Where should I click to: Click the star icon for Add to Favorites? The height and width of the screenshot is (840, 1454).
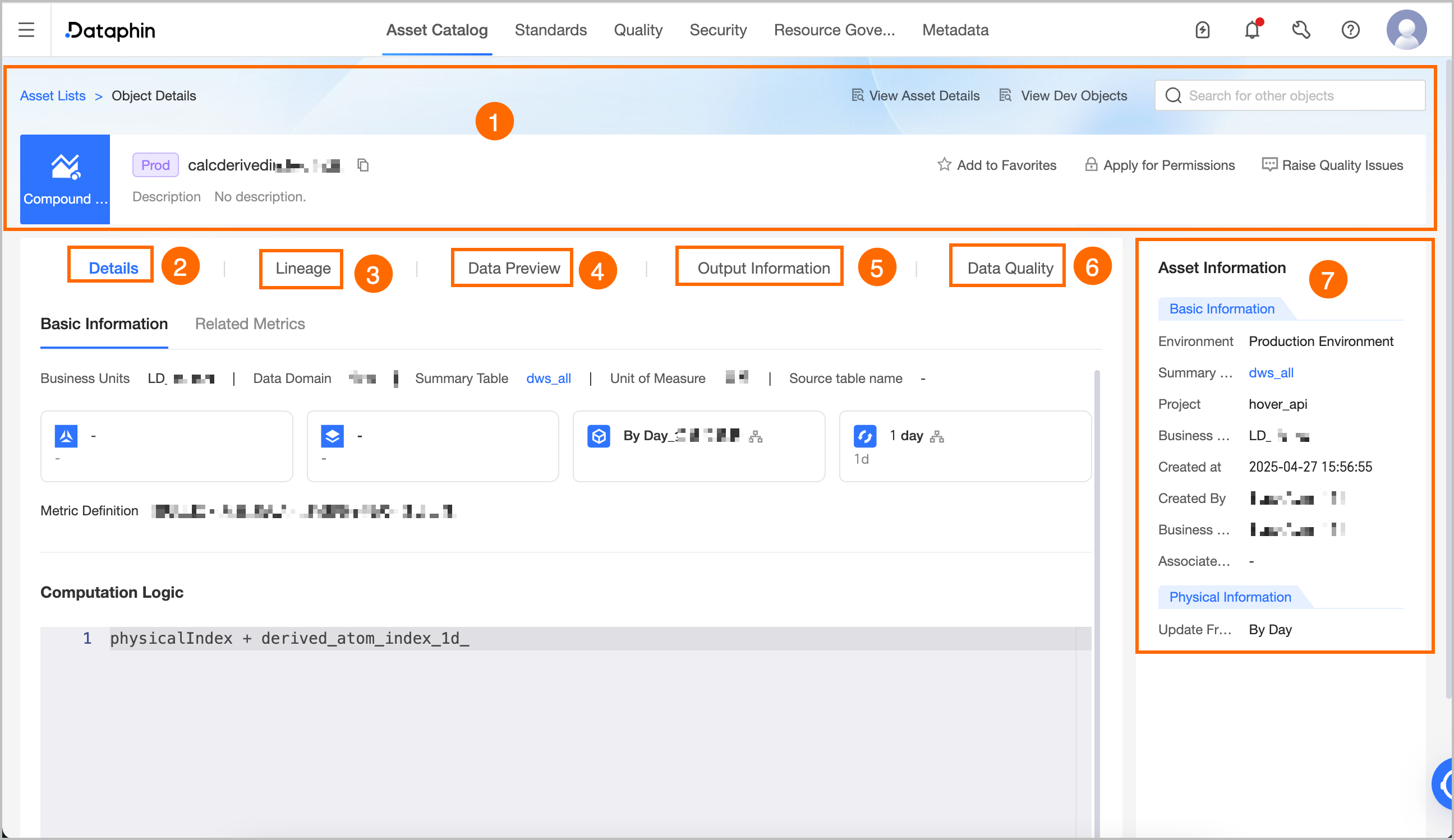pos(944,165)
